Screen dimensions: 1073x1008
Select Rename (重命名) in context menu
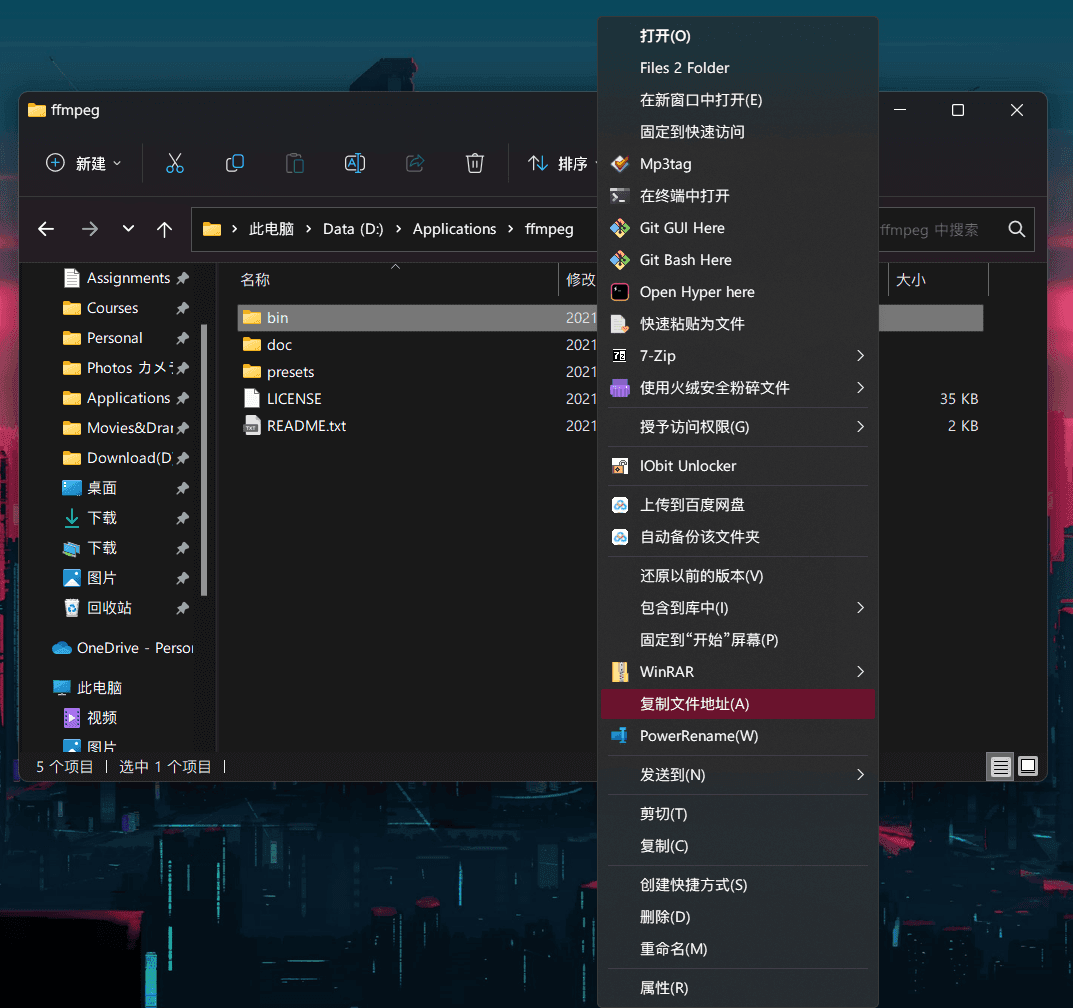(738, 949)
